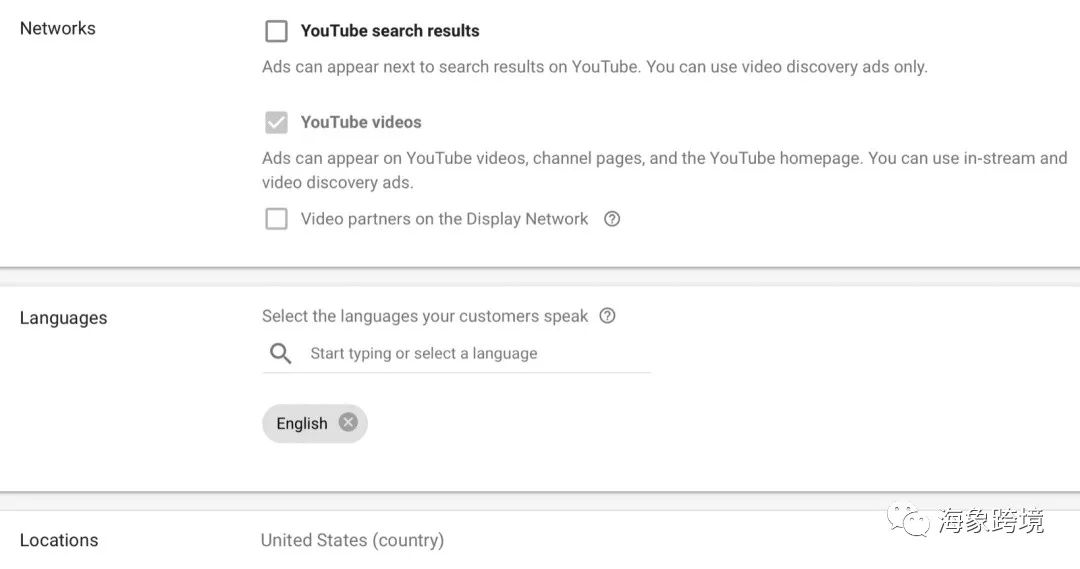Image resolution: width=1080 pixels, height=569 pixels.
Task: Click the YouTube search results label text
Action: 390,31
